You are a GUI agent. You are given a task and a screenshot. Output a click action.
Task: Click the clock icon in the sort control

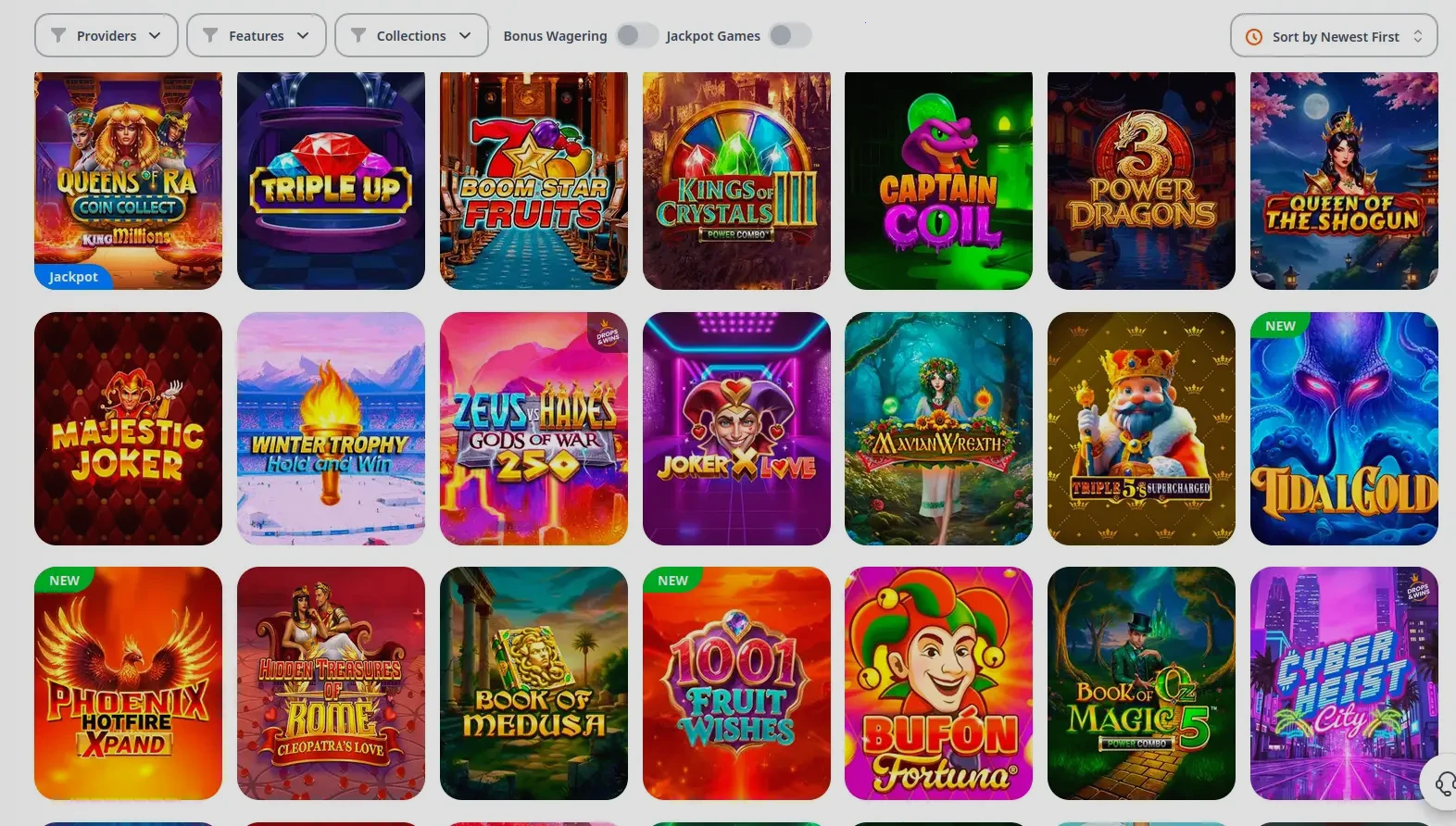point(1254,37)
